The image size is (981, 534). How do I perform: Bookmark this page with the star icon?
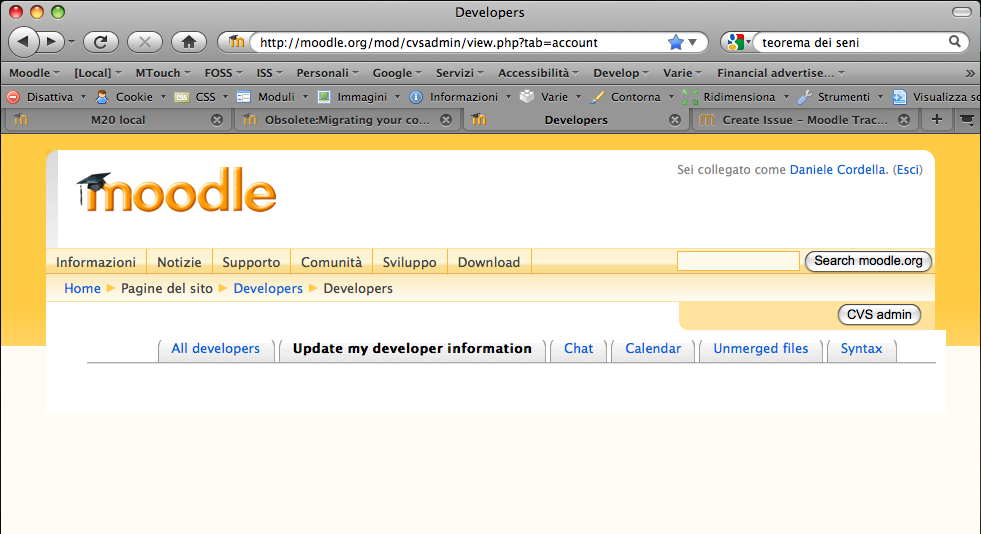(676, 43)
